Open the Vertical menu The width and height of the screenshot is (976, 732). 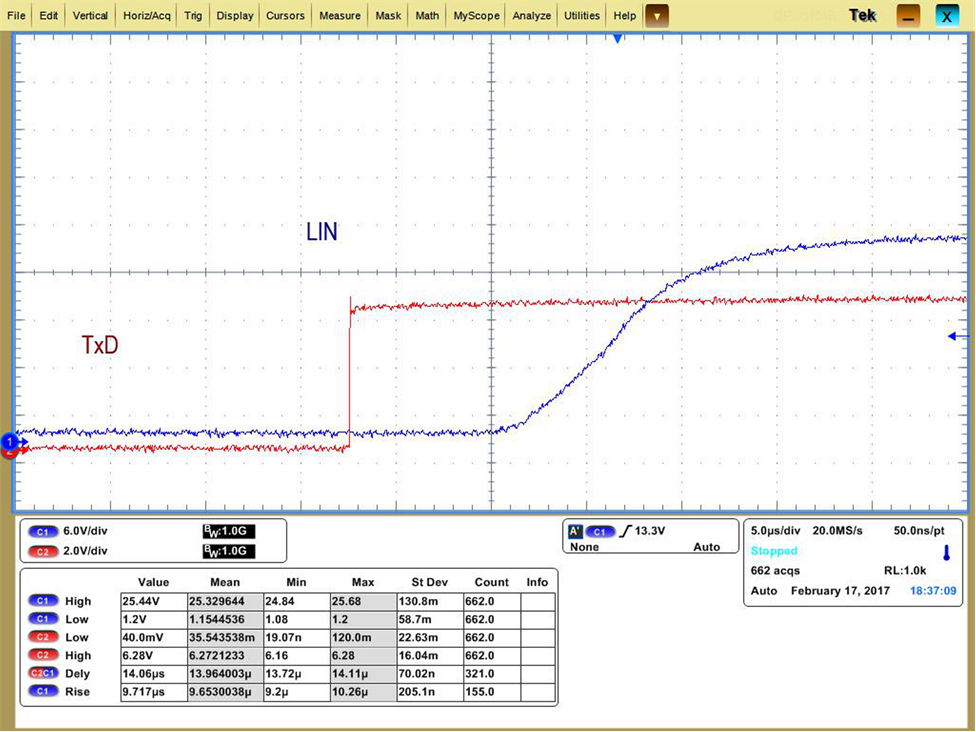click(91, 16)
